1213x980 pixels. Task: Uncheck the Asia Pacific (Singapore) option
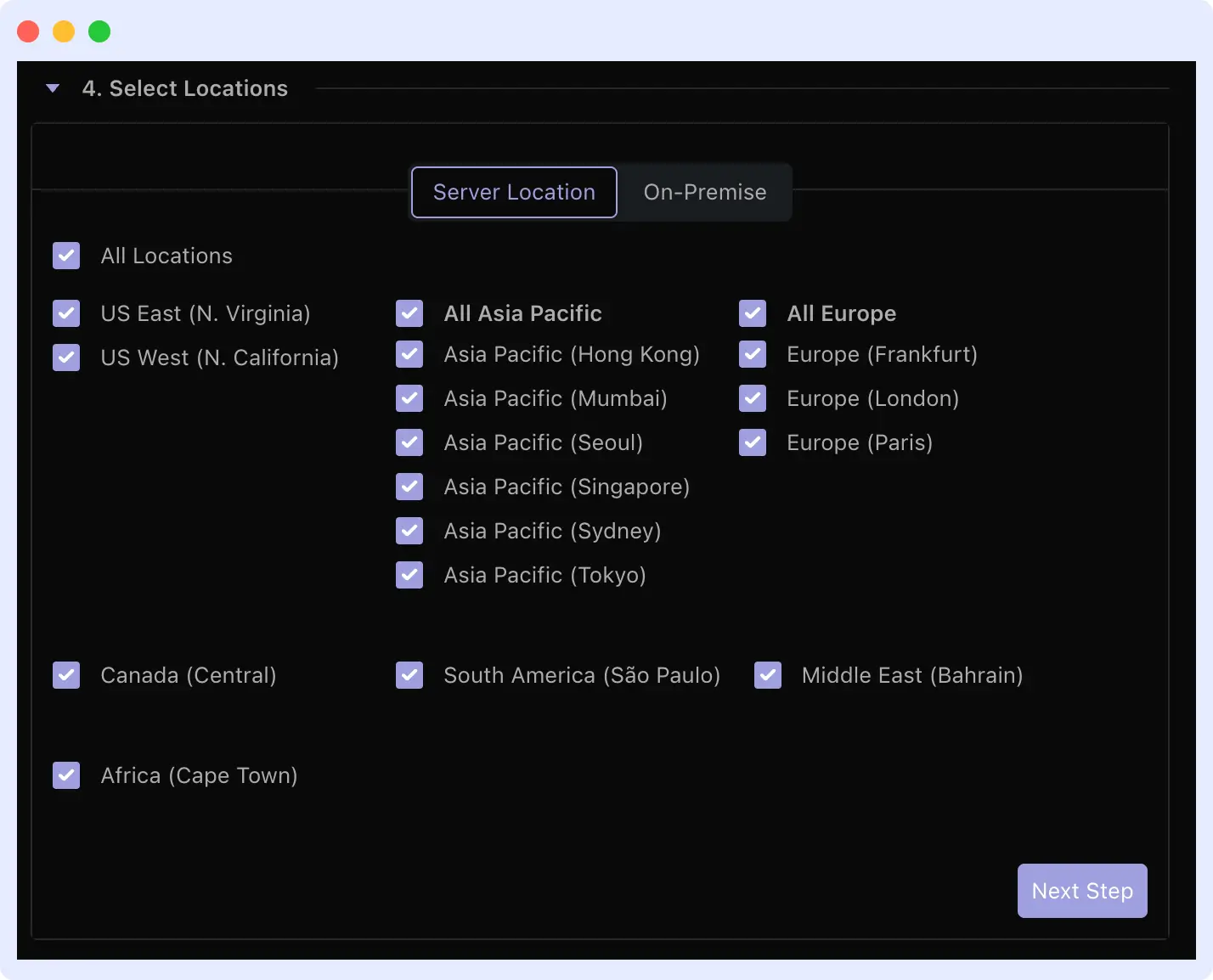click(409, 487)
